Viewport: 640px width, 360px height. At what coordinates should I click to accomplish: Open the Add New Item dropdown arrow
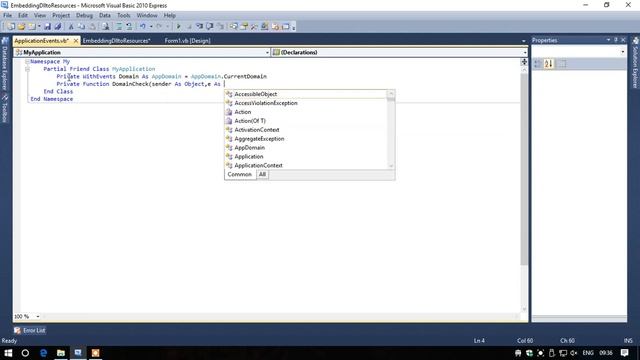coord(39,27)
